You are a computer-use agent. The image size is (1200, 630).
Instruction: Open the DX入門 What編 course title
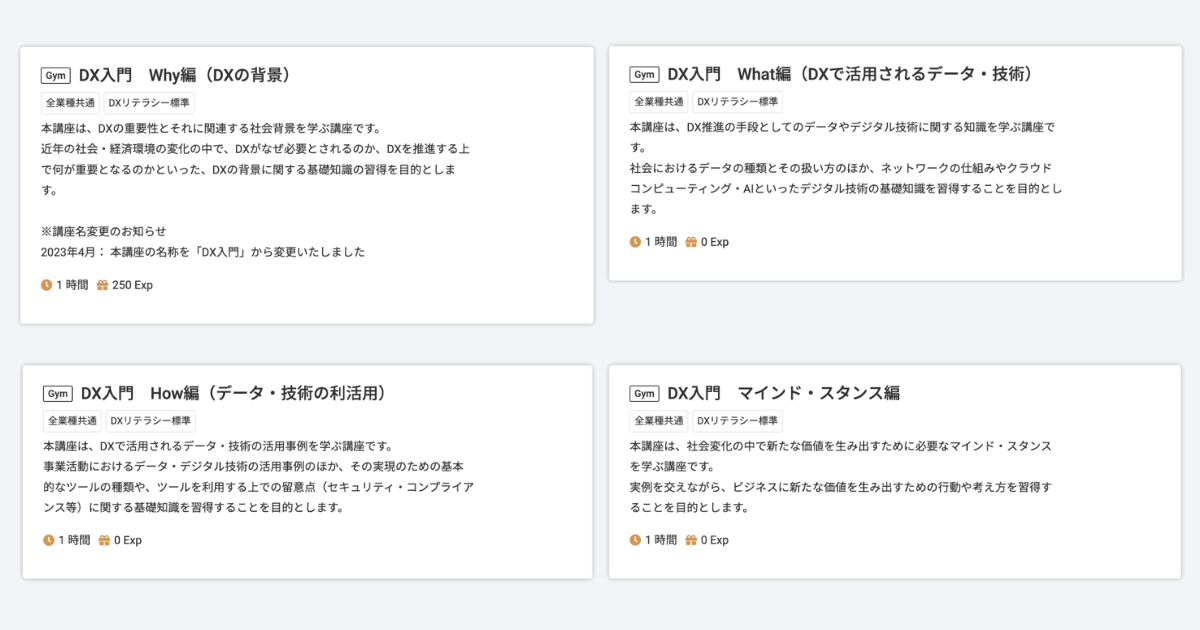click(850, 75)
